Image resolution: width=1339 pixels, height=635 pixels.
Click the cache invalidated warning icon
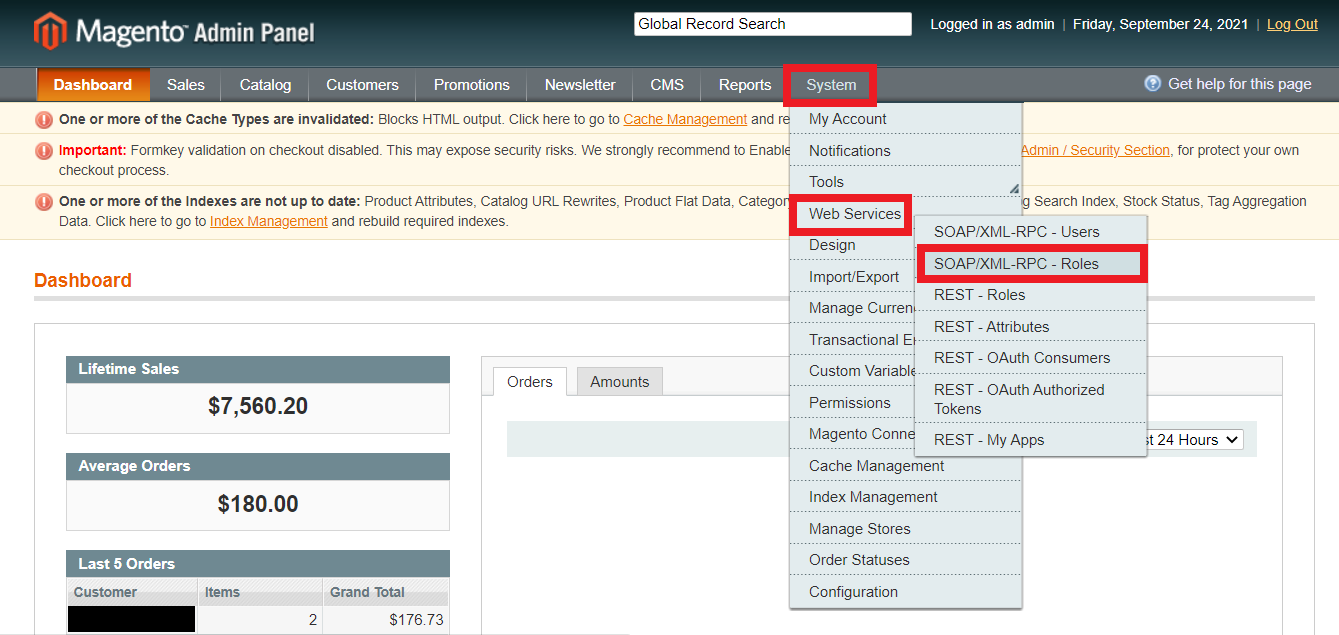44,120
